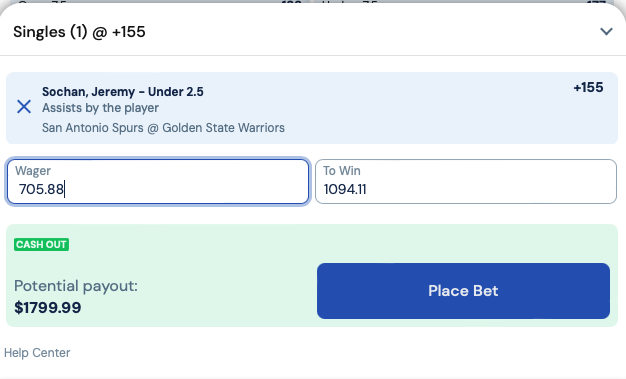Click the $1799.99 payout amount
This screenshot has height=379, width=626.
click(48, 308)
